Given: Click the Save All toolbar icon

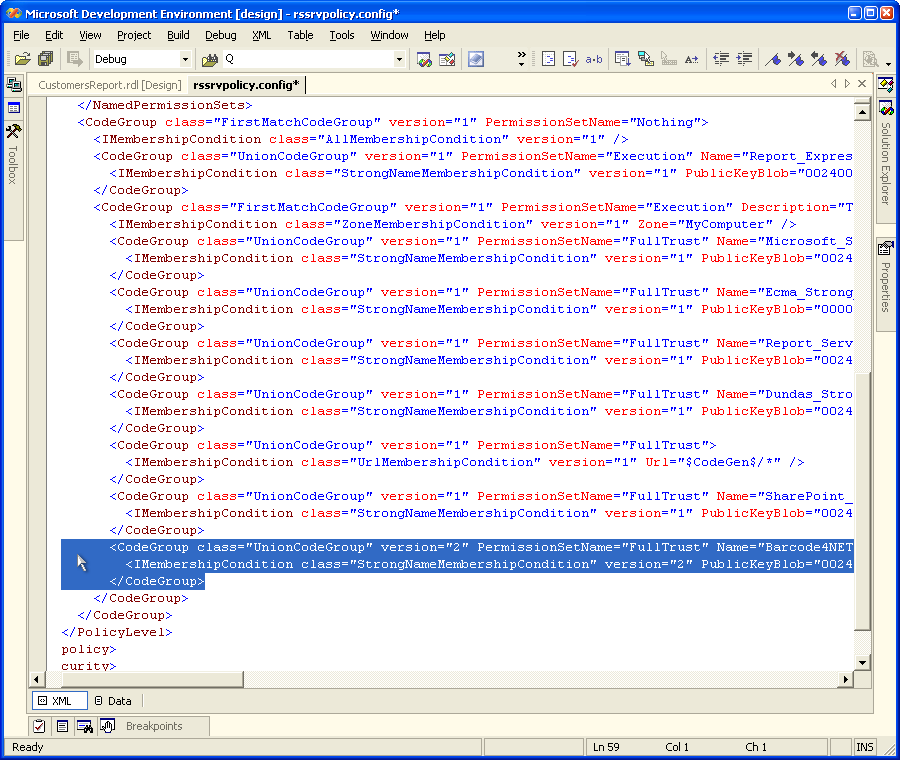Looking at the screenshot, I should pyautogui.click(x=45, y=59).
